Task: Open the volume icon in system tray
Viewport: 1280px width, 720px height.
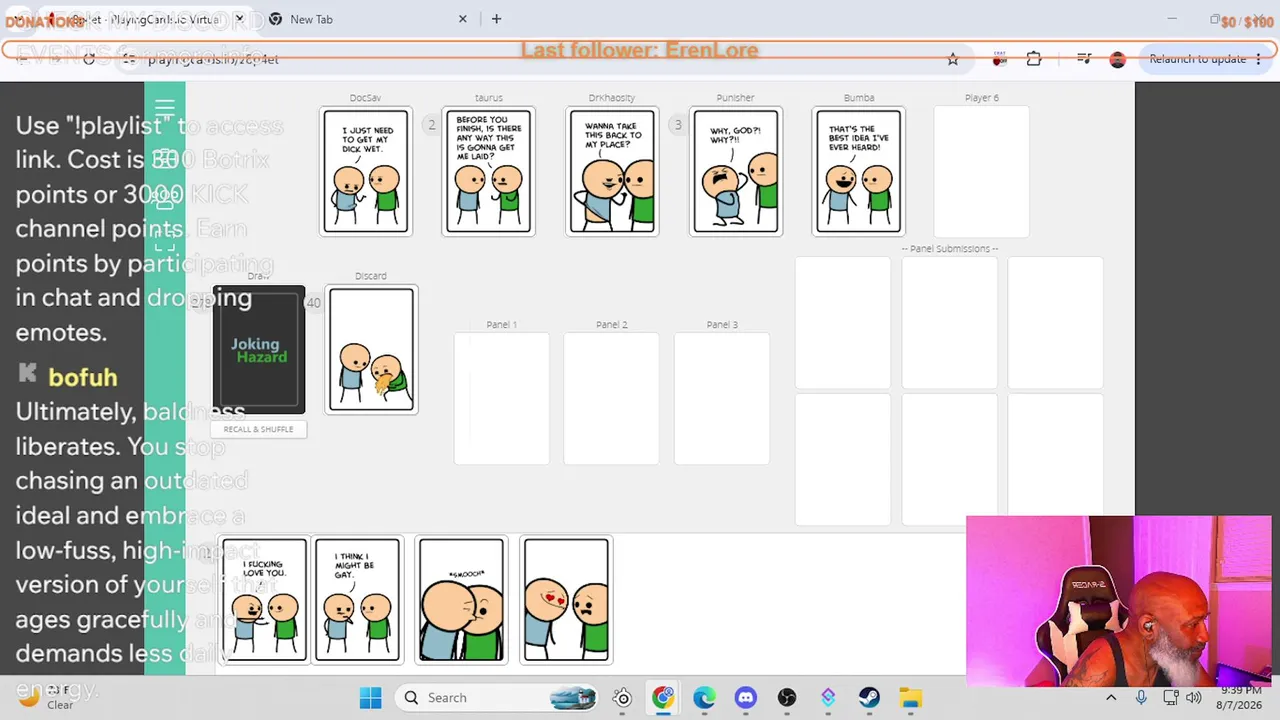Action: click(x=1194, y=698)
